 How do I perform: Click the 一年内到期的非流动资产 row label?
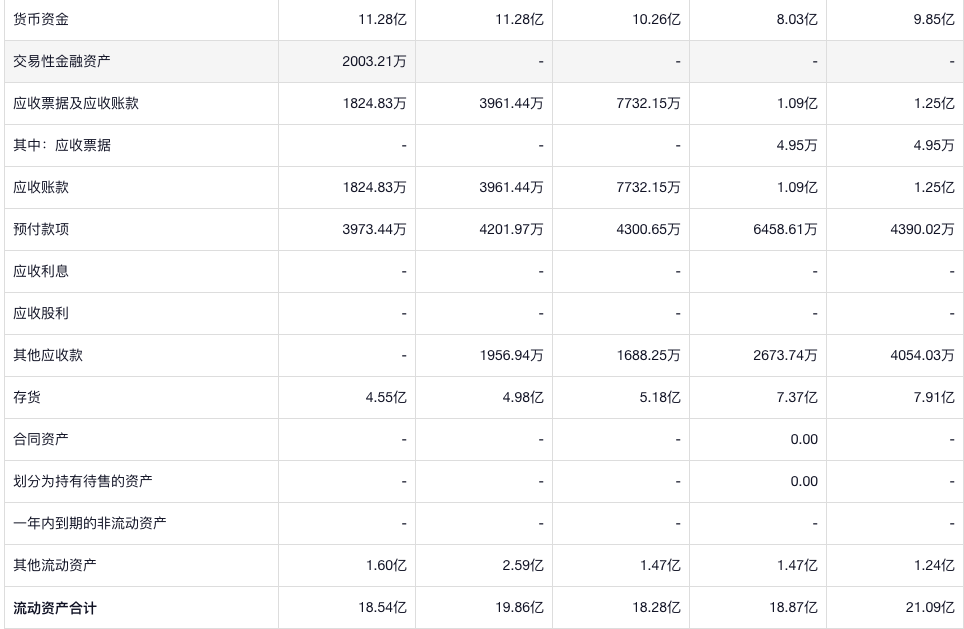click(x=90, y=523)
